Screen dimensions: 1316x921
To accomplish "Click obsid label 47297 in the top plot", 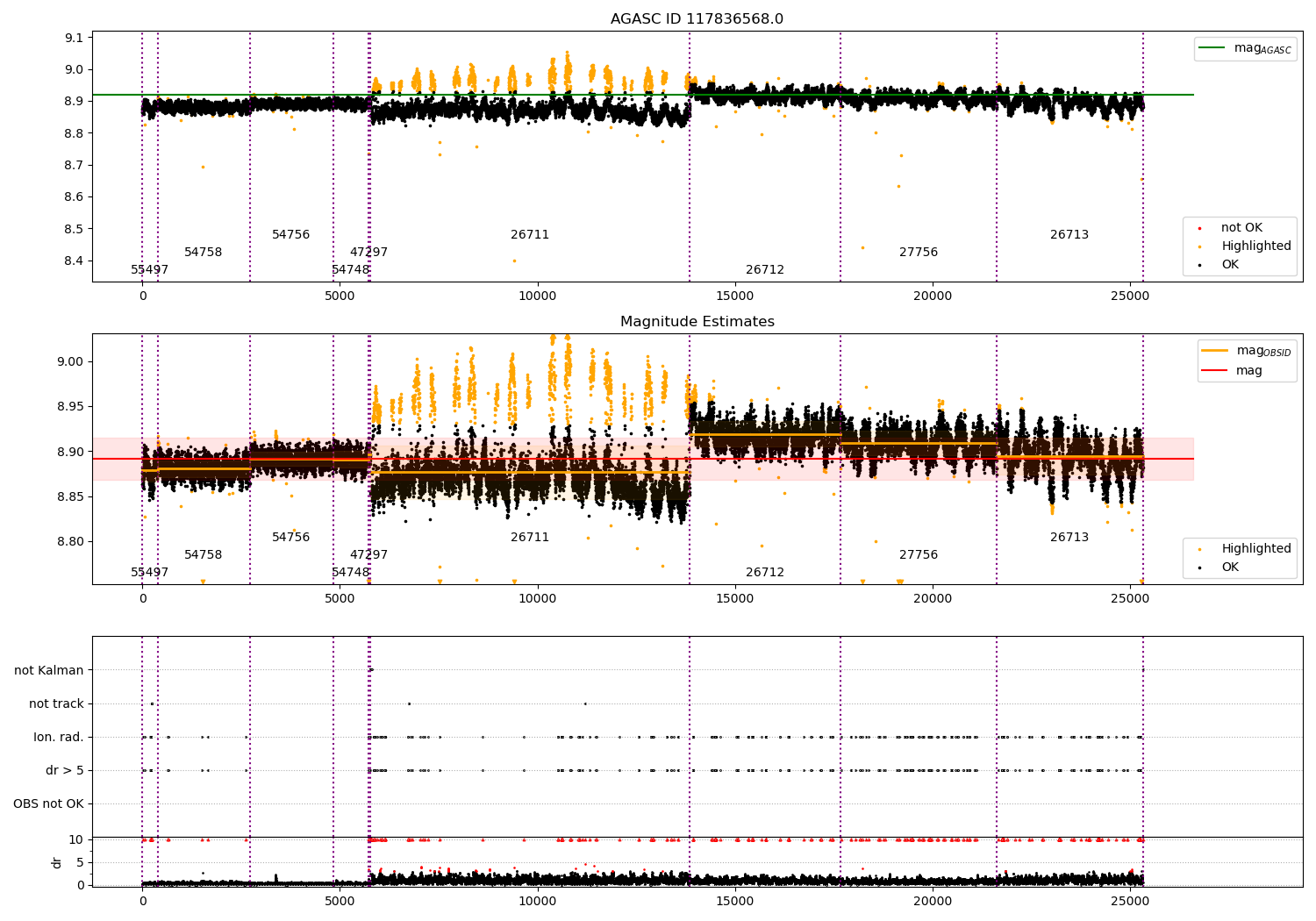I will 368,253.
